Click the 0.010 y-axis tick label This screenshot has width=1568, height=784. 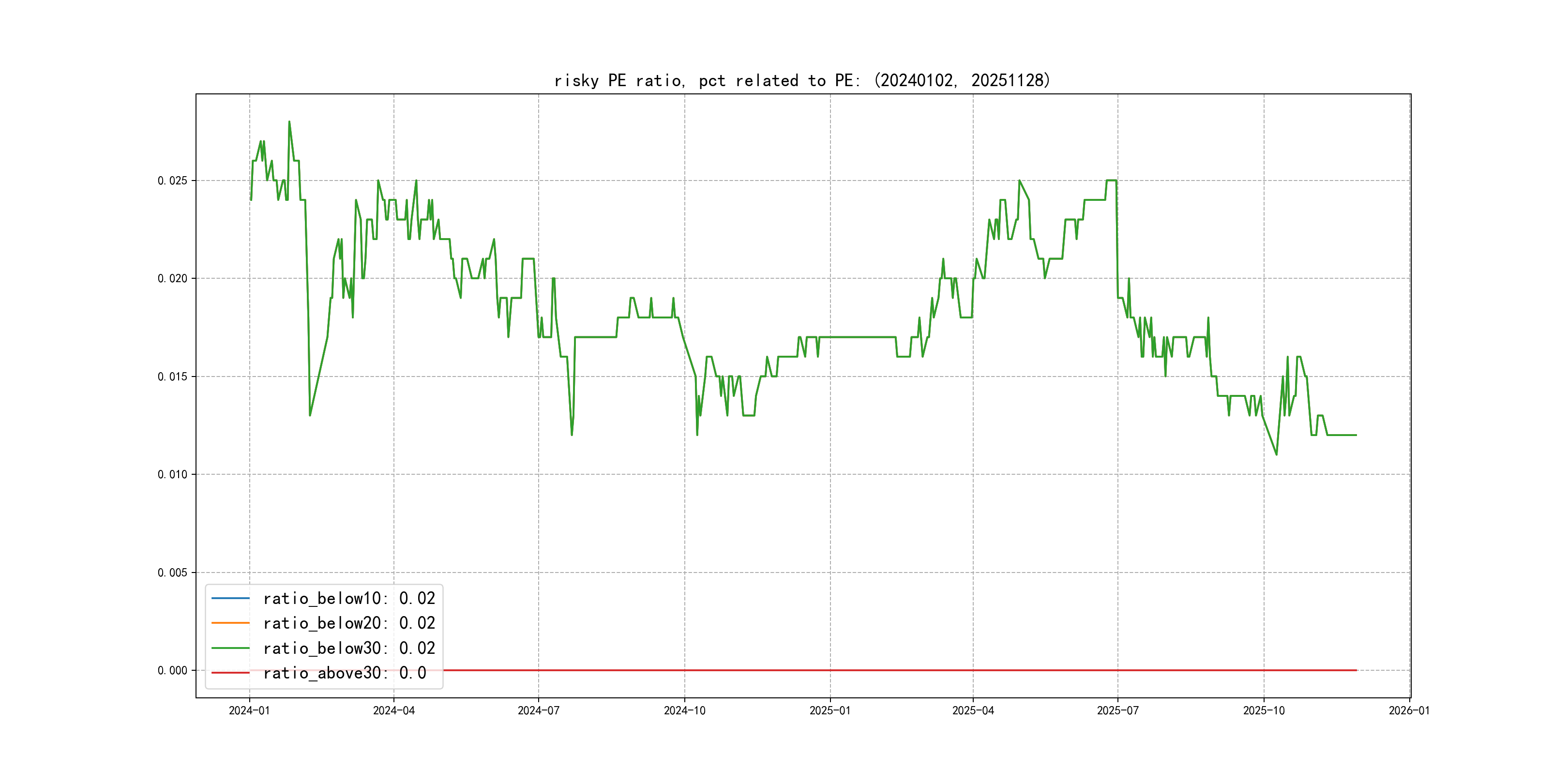(172, 475)
